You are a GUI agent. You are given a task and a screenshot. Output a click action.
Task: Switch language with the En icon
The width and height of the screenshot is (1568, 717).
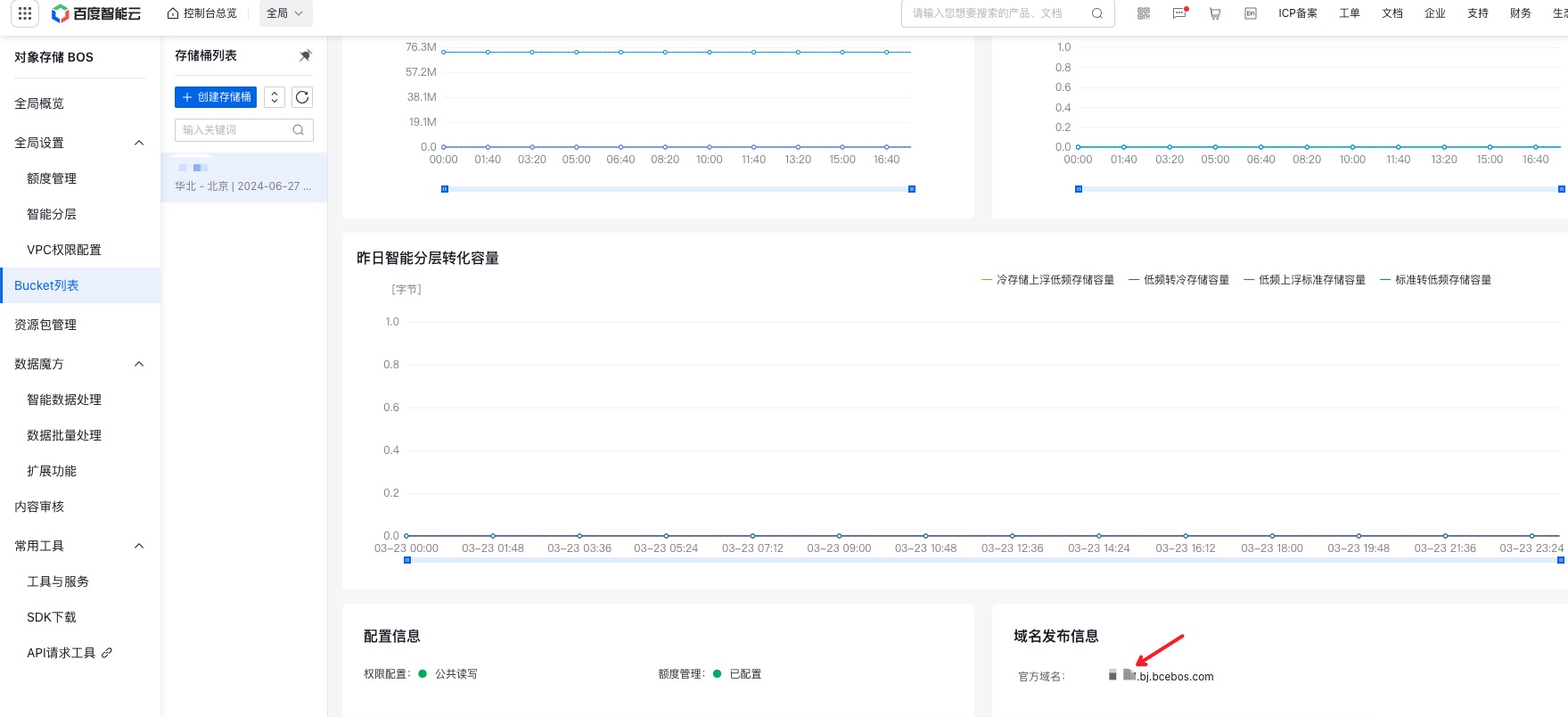1251,13
